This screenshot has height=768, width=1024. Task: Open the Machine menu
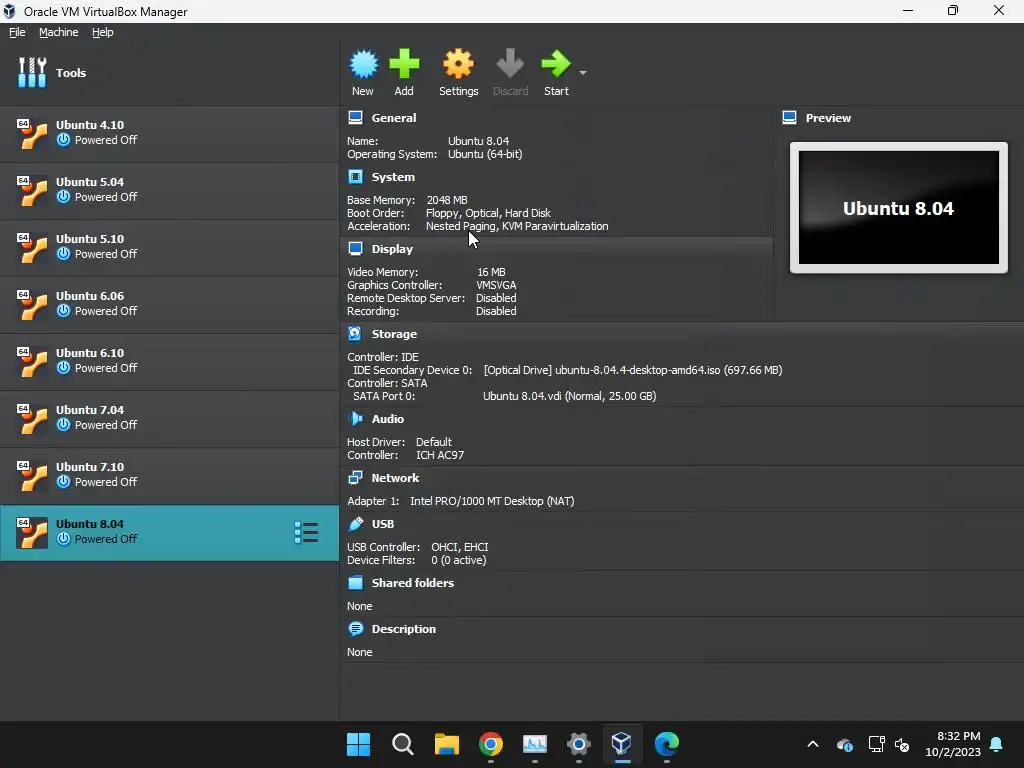coord(59,32)
